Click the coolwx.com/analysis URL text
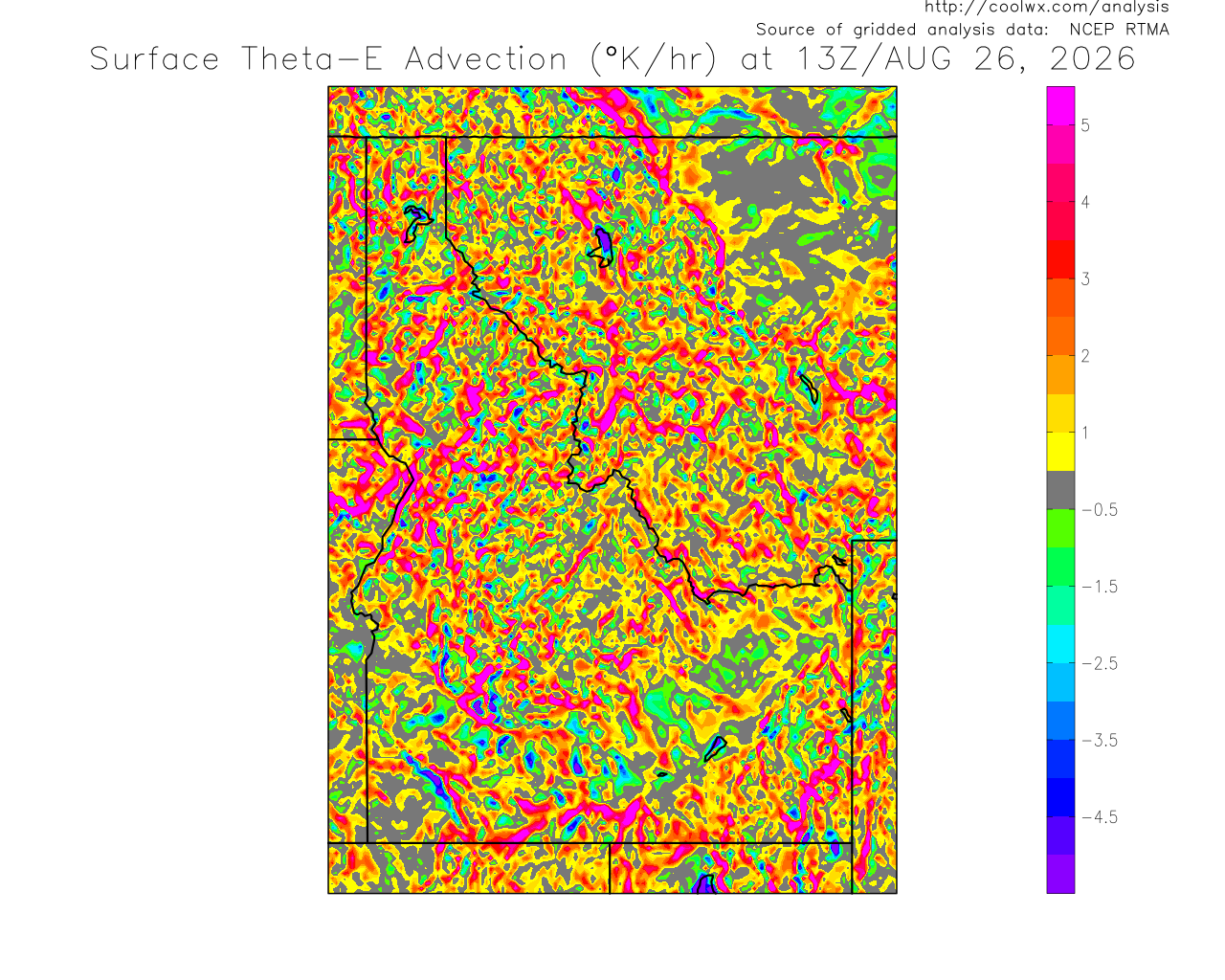Screen dimensions: 1225x980 [x=1046, y=8]
